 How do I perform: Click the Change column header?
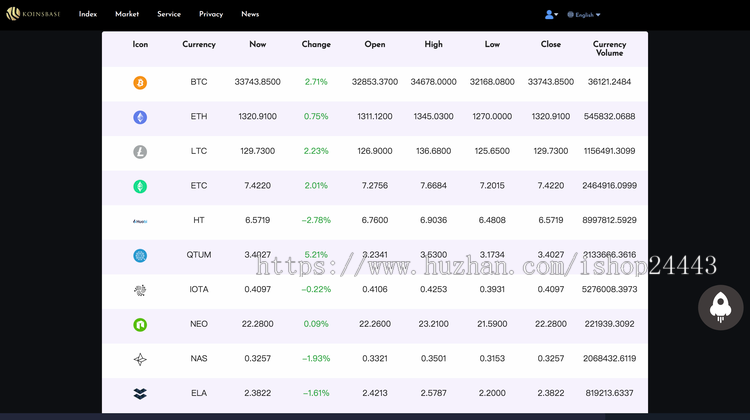coord(316,44)
